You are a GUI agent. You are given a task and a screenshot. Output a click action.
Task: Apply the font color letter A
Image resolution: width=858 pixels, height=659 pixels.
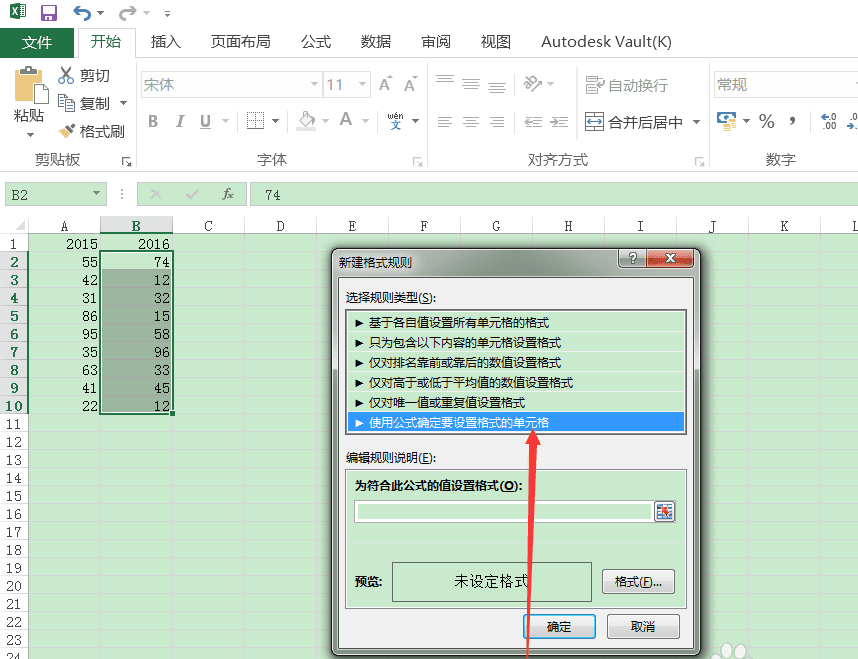346,120
